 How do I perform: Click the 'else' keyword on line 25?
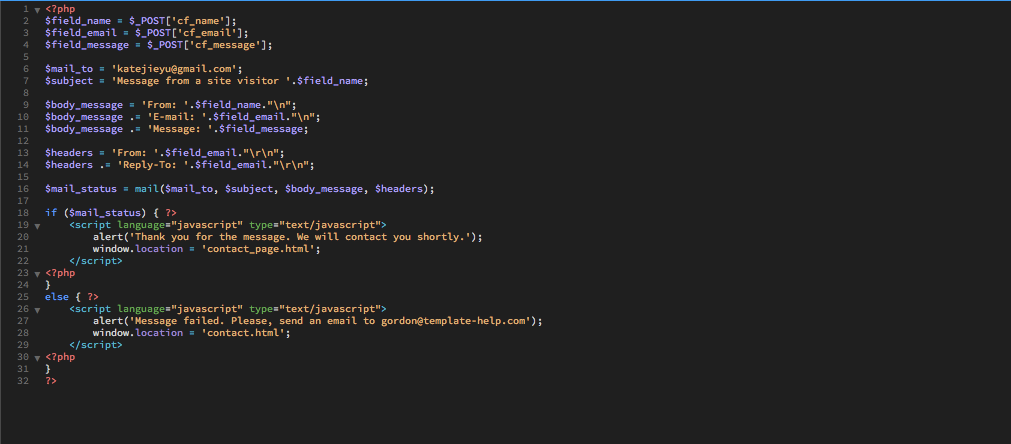point(57,297)
